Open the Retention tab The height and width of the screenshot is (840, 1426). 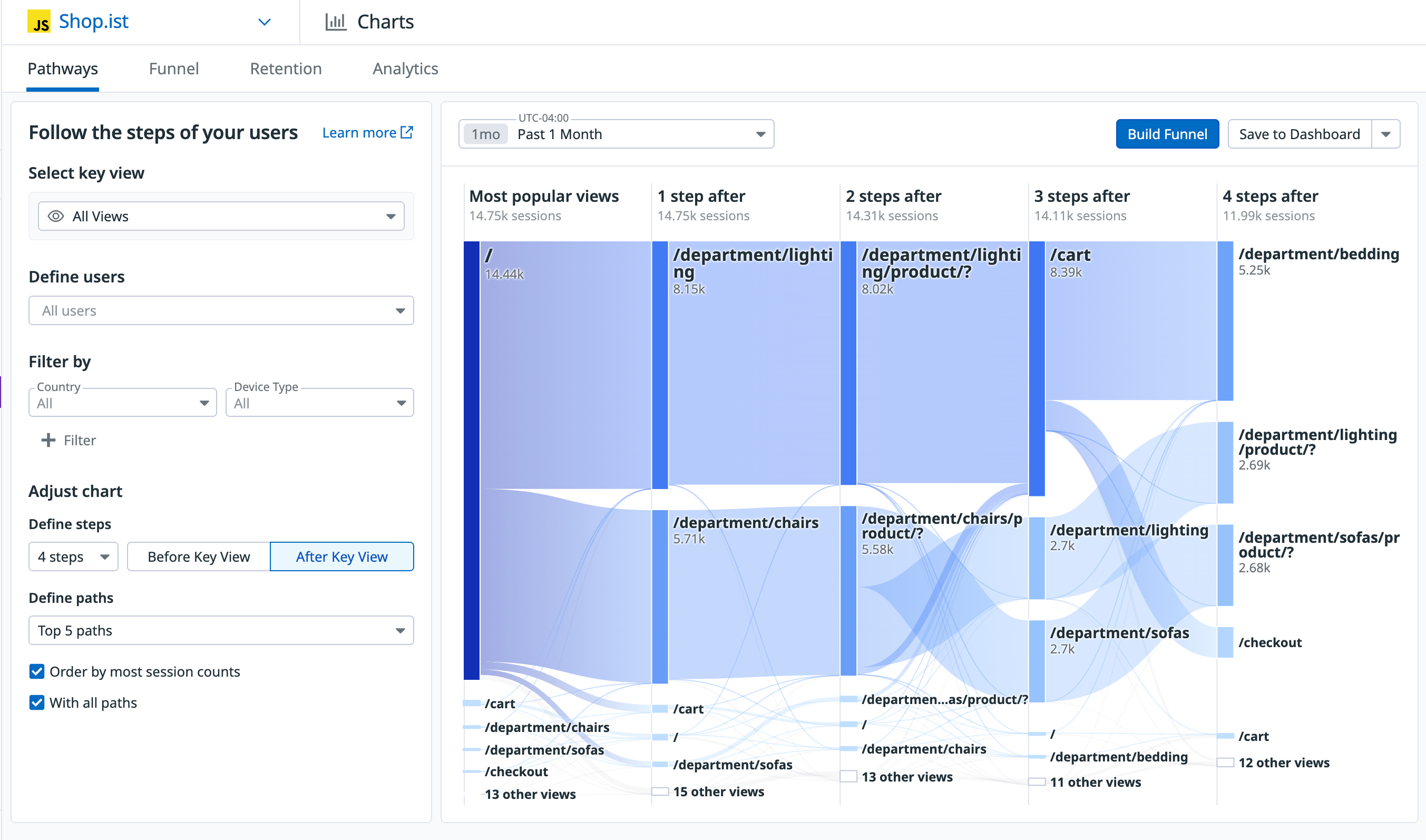(285, 69)
